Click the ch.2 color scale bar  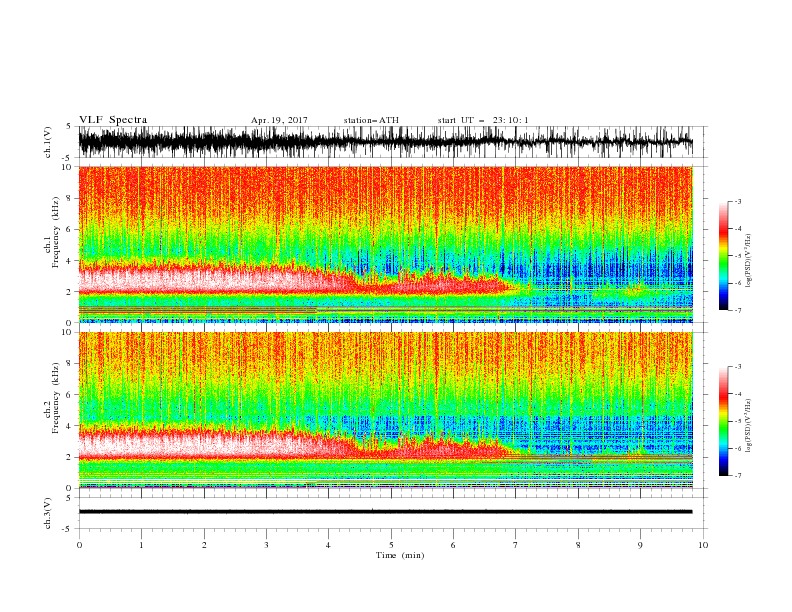(x=723, y=421)
